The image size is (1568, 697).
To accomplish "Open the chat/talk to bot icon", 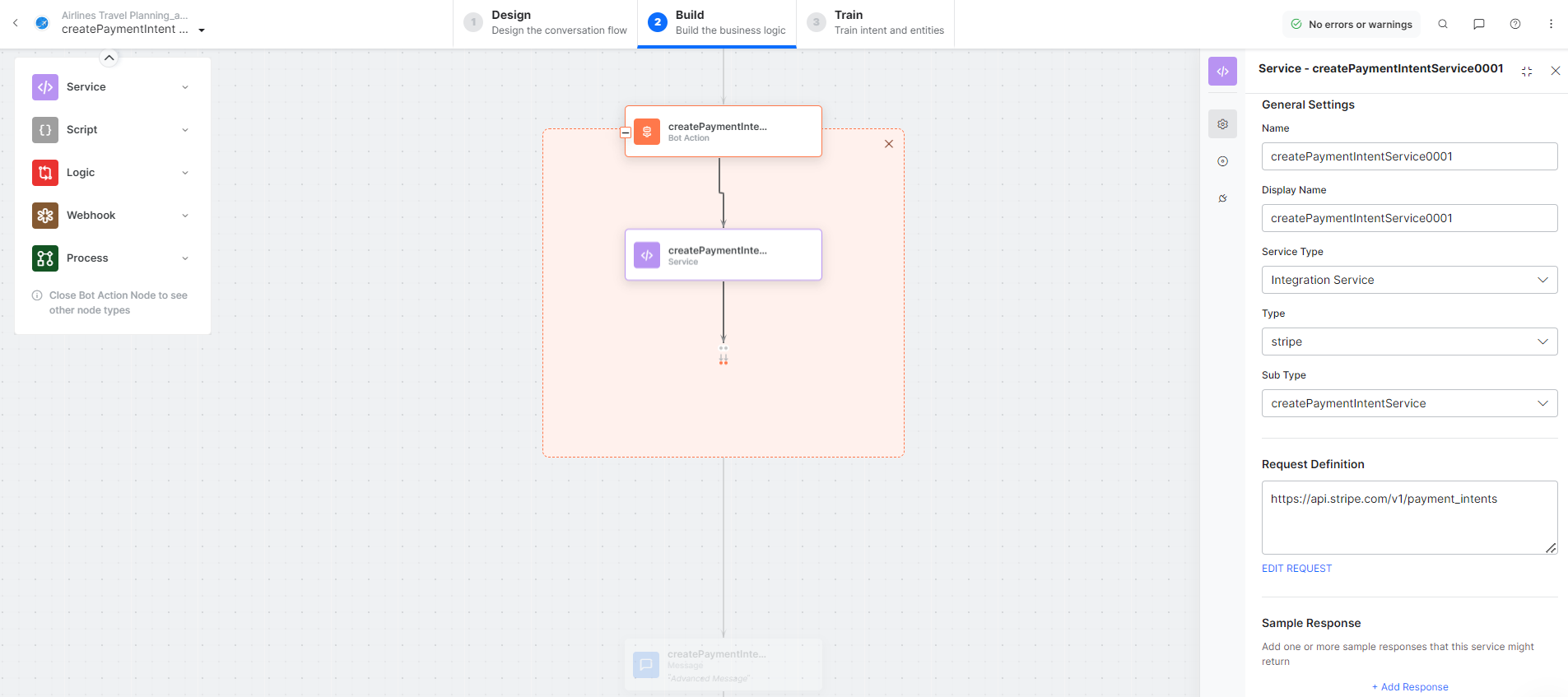I will (x=1478, y=24).
